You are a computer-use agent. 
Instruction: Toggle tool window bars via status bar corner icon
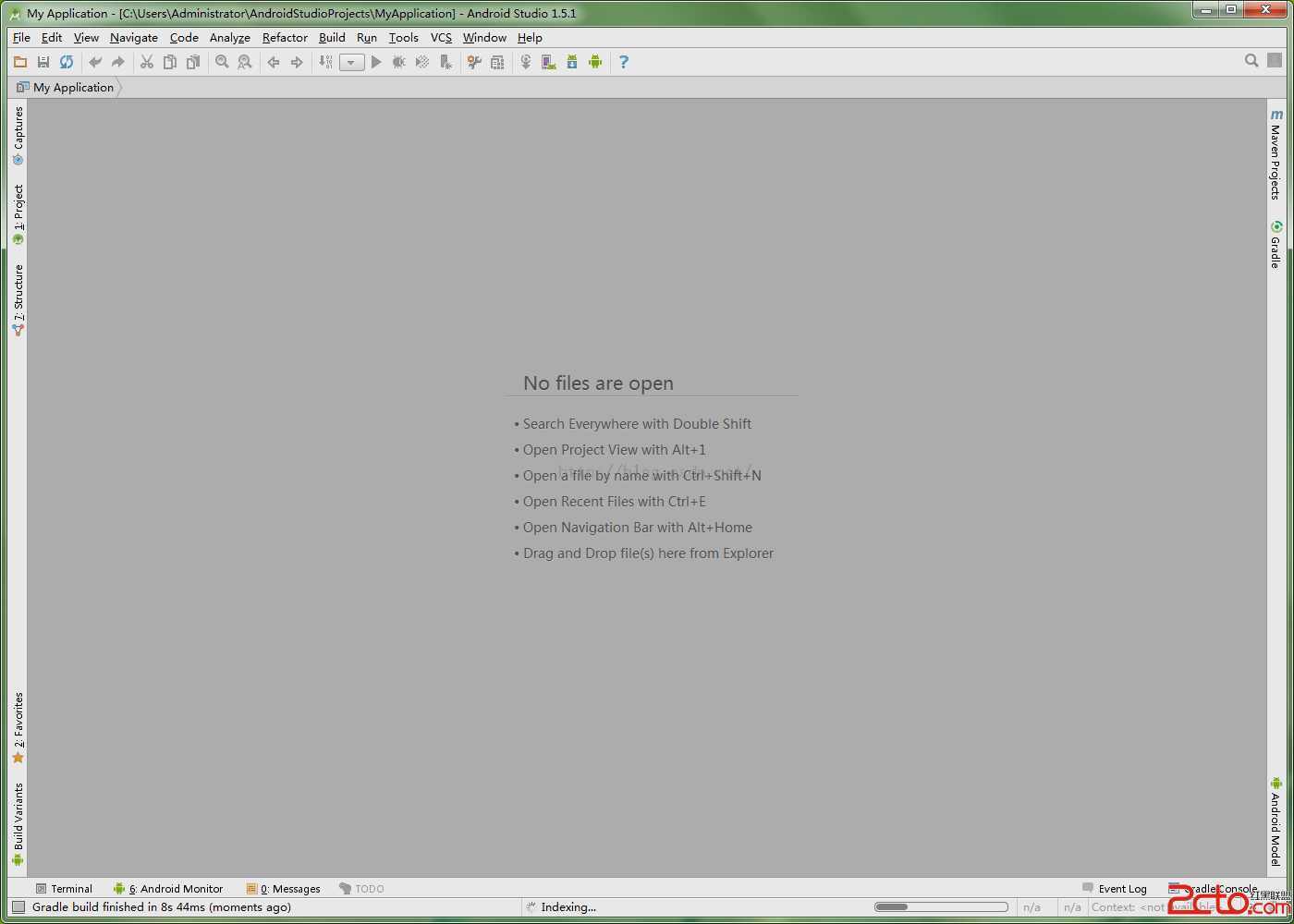pyautogui.click(x=18, y=907)
